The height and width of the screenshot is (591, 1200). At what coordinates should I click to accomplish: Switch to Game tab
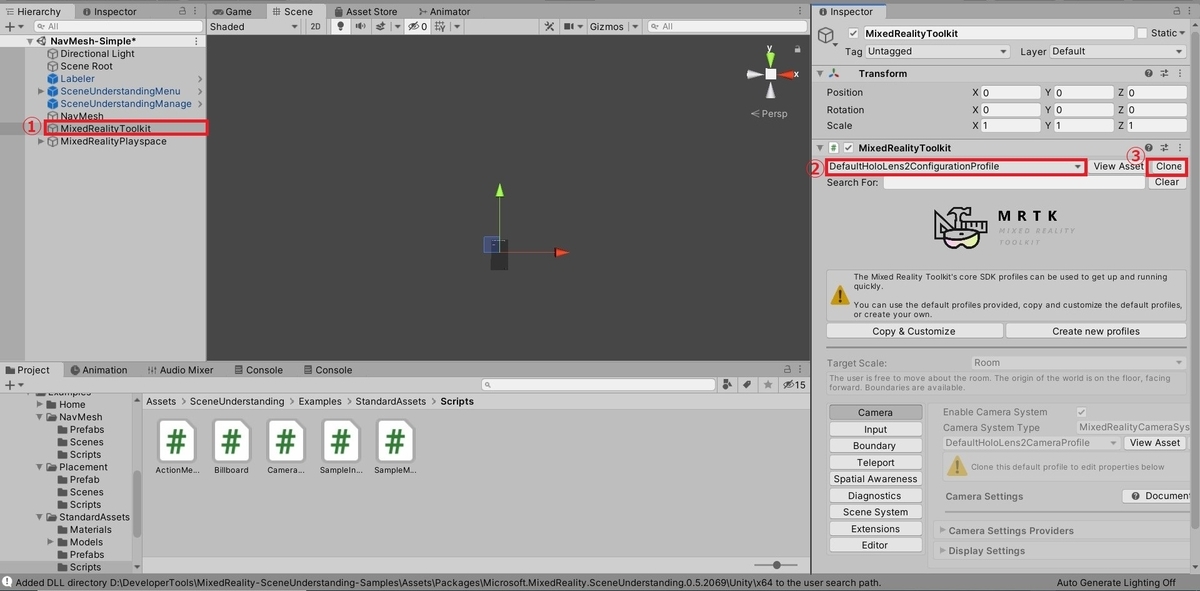click(x=231, y=12)
